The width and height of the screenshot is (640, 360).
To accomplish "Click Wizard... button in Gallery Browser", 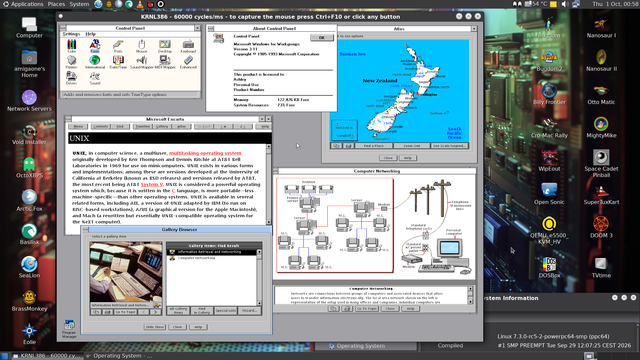I will (x=249, y=311).
